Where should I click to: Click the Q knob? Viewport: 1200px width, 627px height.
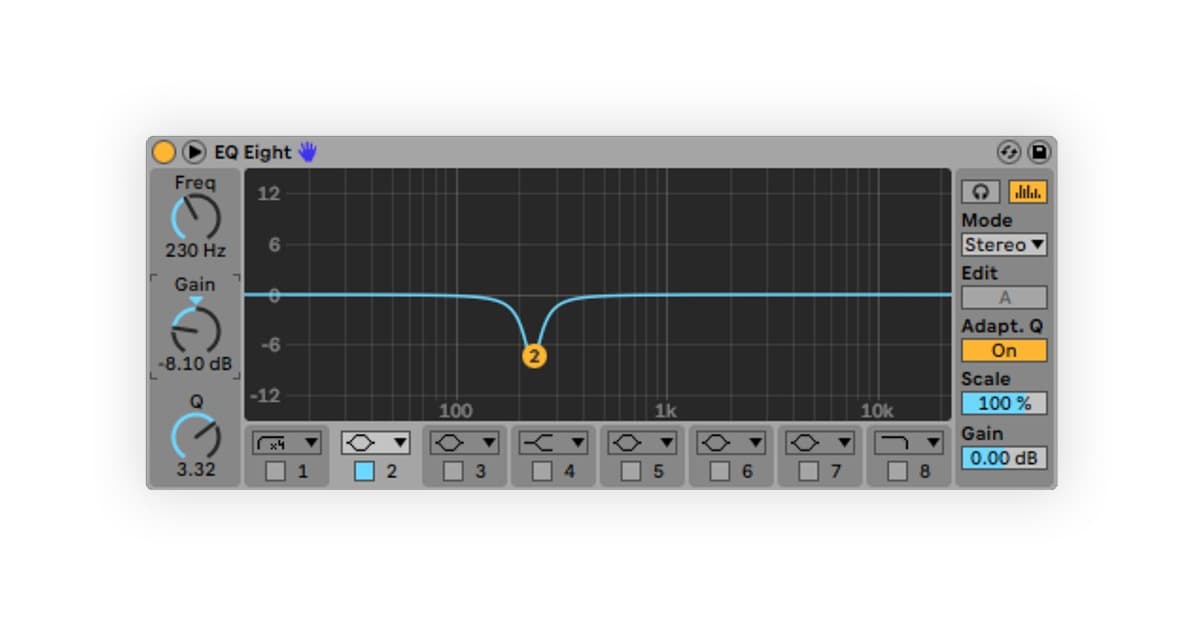pos(195,437)
